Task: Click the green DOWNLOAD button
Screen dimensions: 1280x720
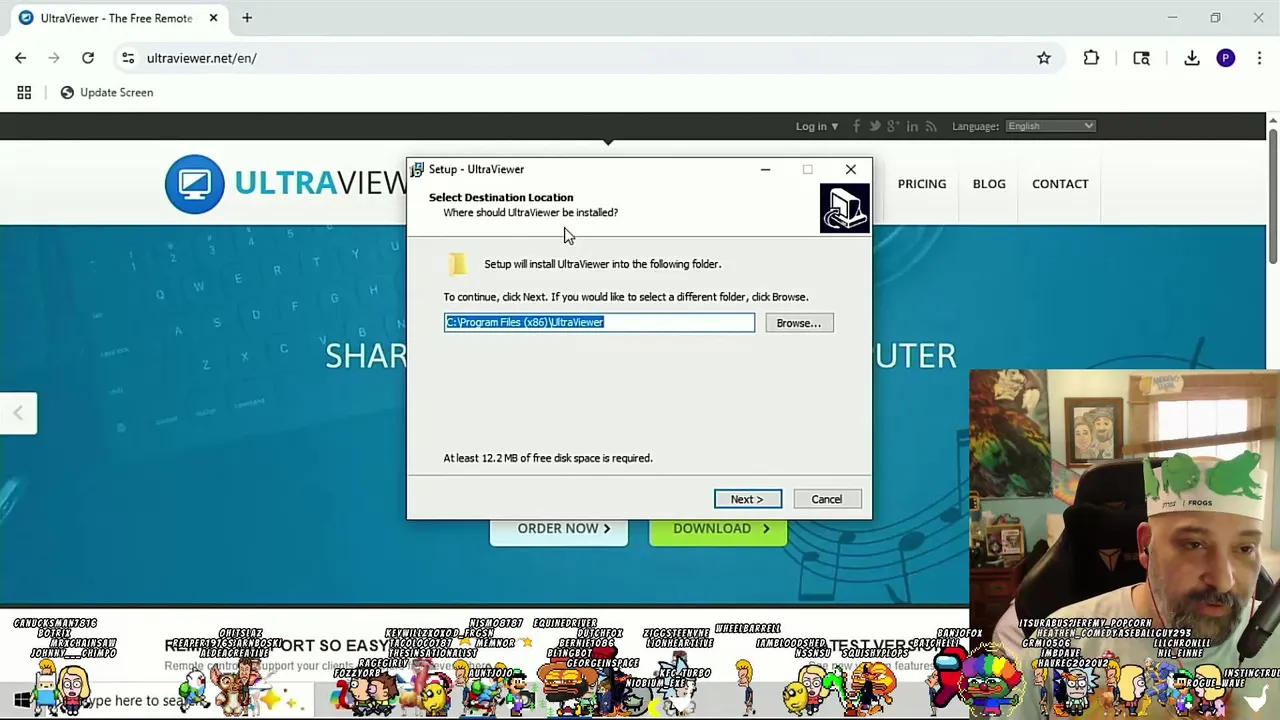Action: point(718,529)
